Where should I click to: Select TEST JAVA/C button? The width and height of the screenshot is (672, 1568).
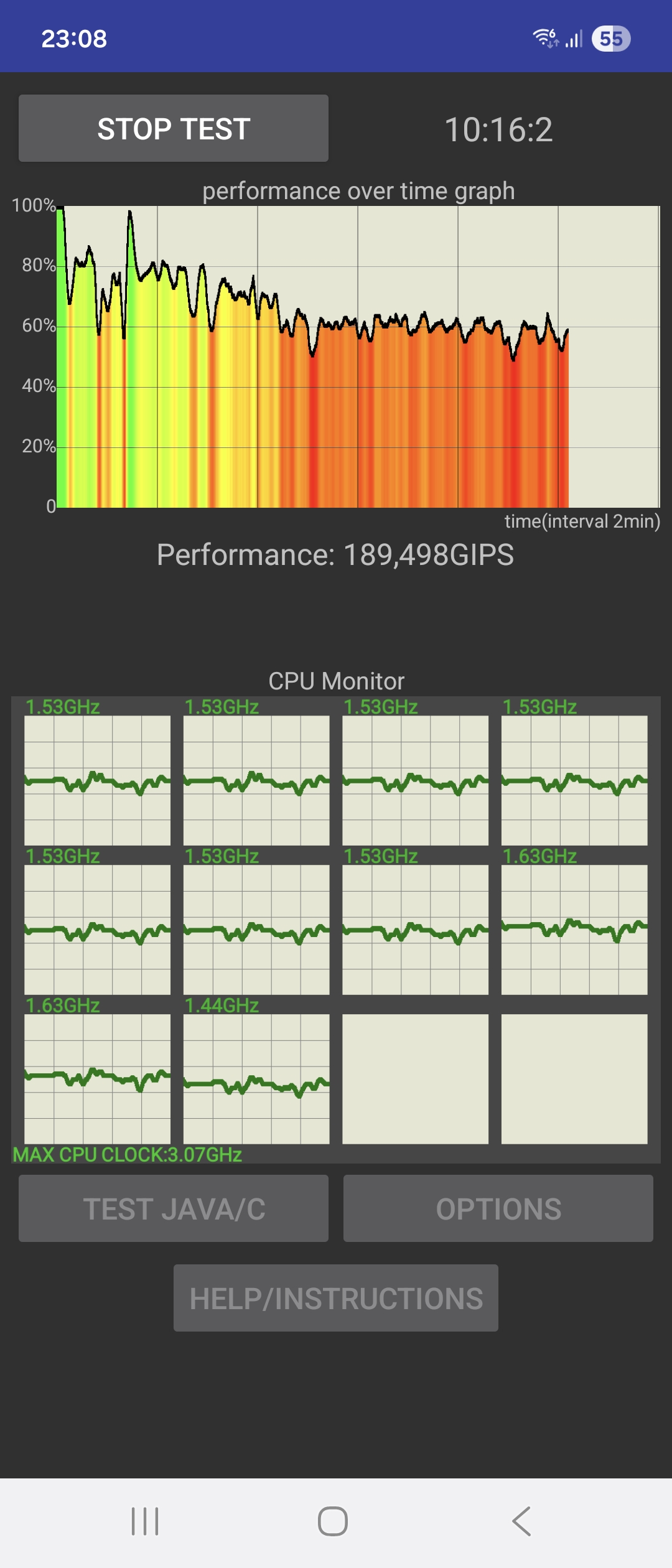coord(174,1208)
